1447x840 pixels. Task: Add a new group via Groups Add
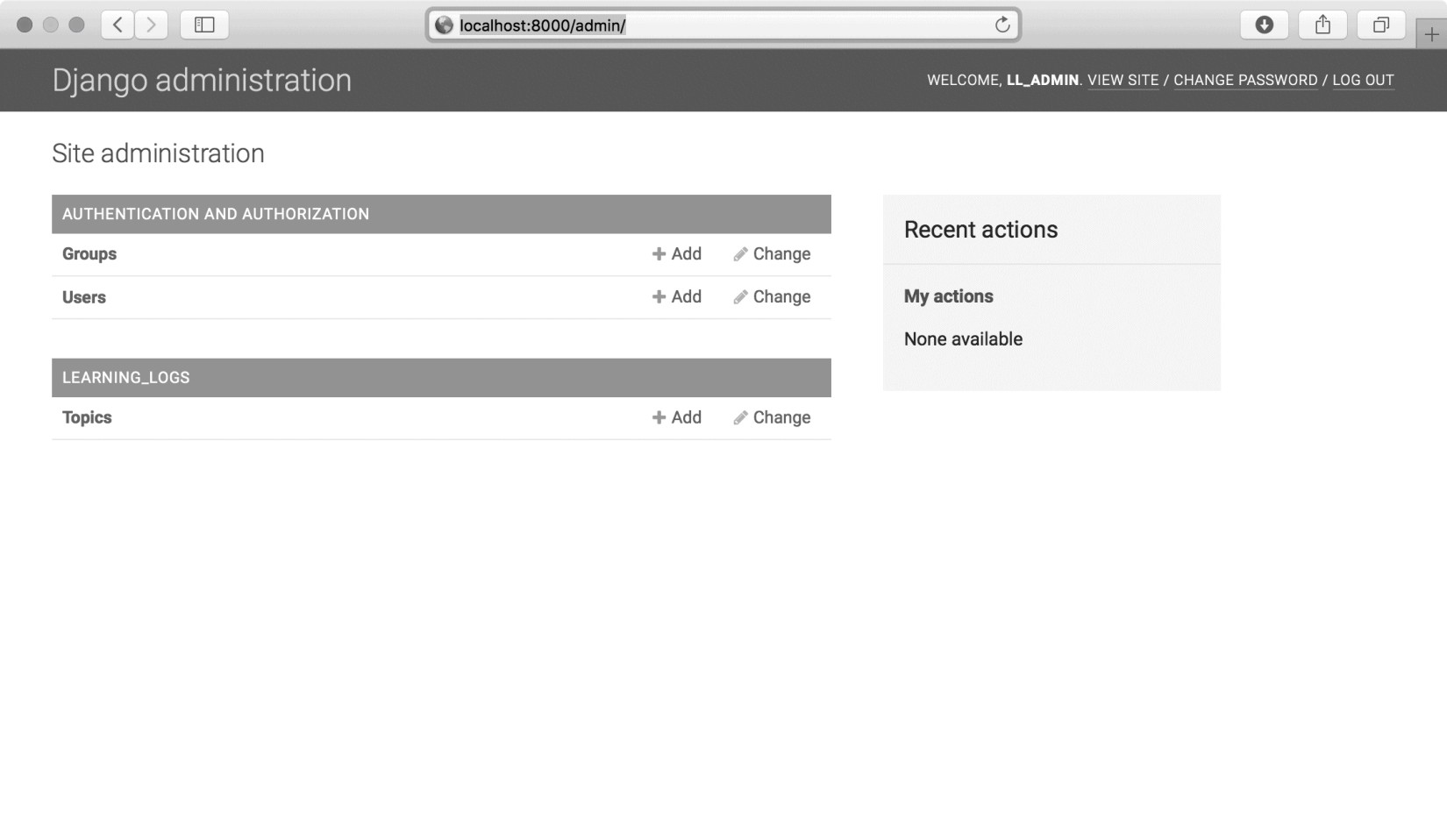(676, 253)
